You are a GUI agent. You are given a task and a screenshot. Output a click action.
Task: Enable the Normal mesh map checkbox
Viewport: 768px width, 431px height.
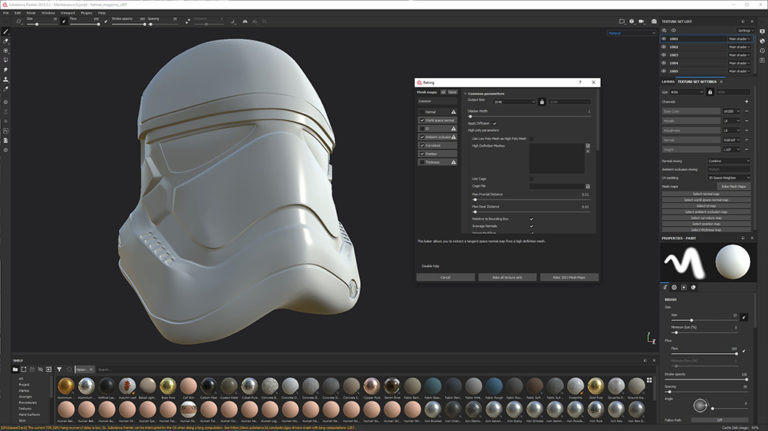(422, 112)
